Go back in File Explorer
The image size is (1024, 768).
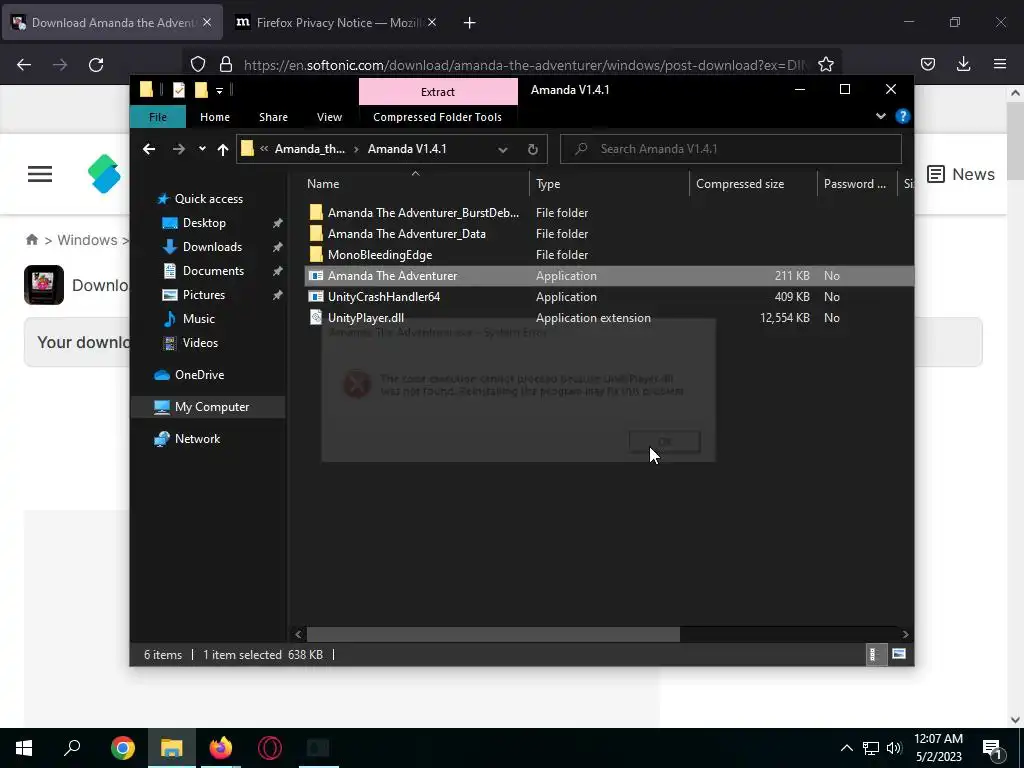[x=149, y=149]
